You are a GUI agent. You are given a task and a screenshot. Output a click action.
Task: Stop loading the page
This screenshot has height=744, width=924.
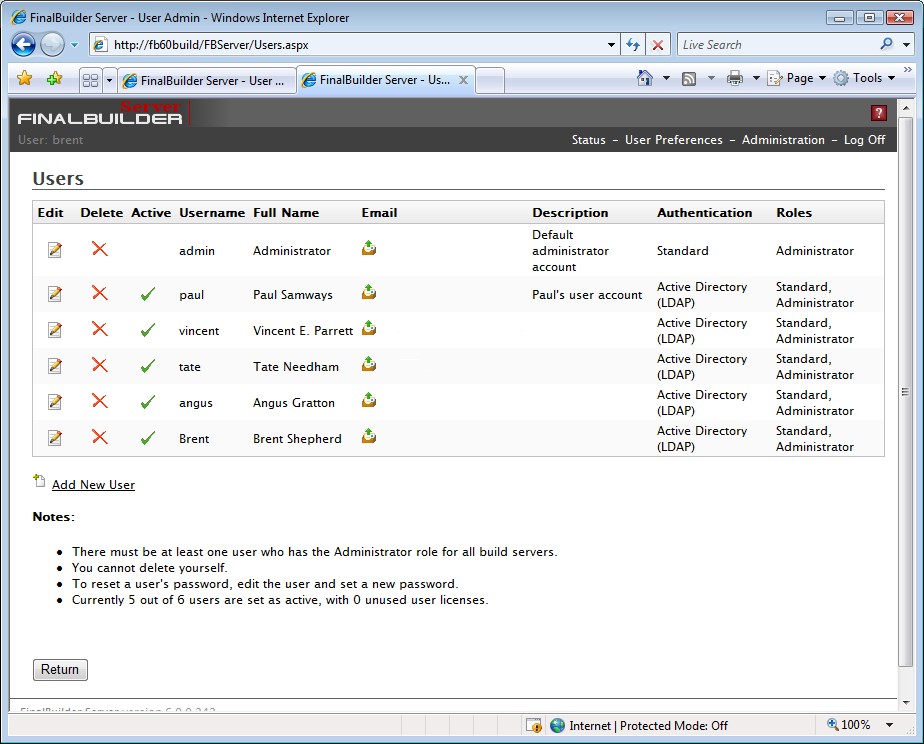(658, 45)
